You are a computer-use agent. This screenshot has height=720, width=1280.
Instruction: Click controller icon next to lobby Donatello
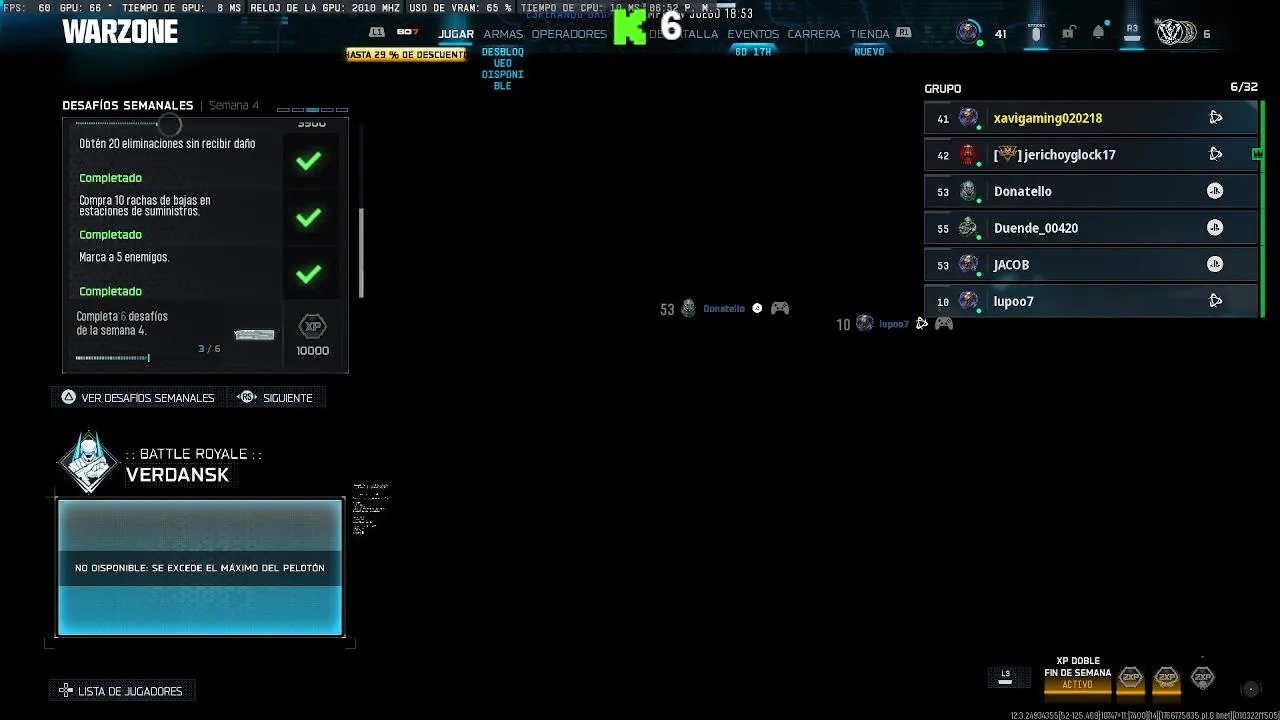[780, 309]
